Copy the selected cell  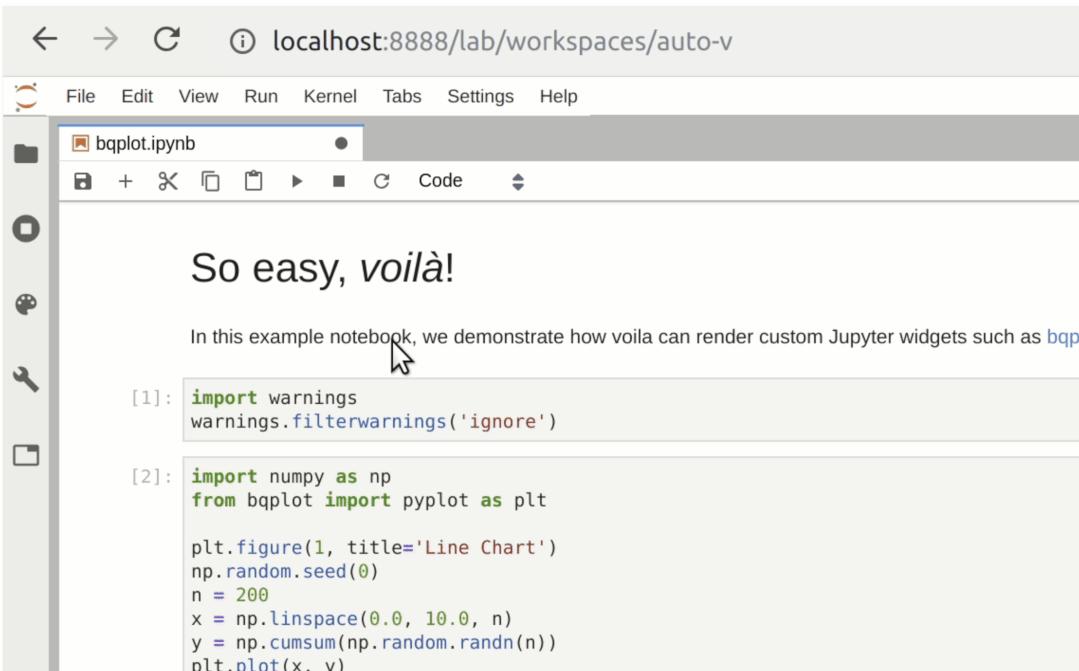tap(210, 180)
